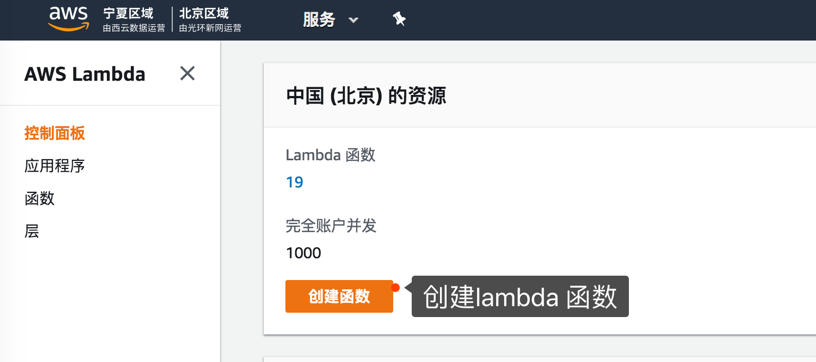The height and width of the screenshot is (362, 816).
Task: Expand the chevron next to 服务
Action: coord(353,20)
